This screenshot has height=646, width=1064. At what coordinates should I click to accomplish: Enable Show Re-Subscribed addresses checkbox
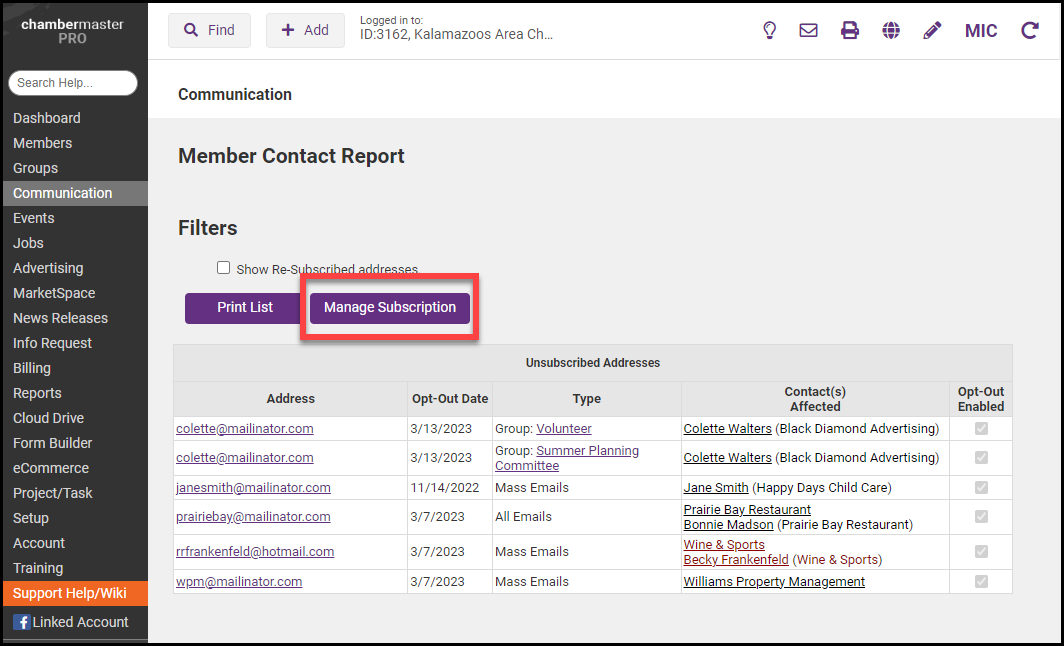[224, 268]
